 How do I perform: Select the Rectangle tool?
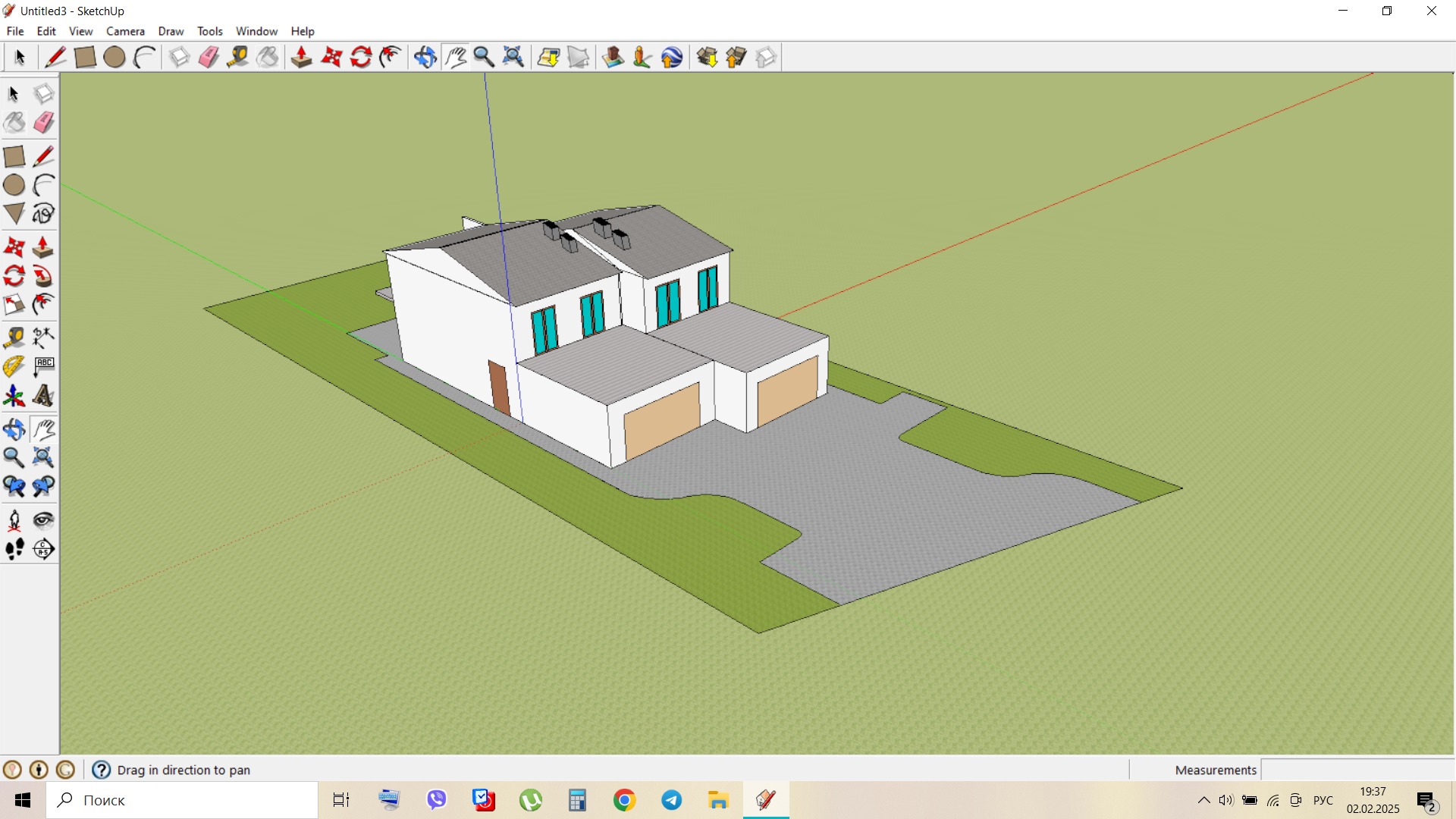tap(15, 156)
